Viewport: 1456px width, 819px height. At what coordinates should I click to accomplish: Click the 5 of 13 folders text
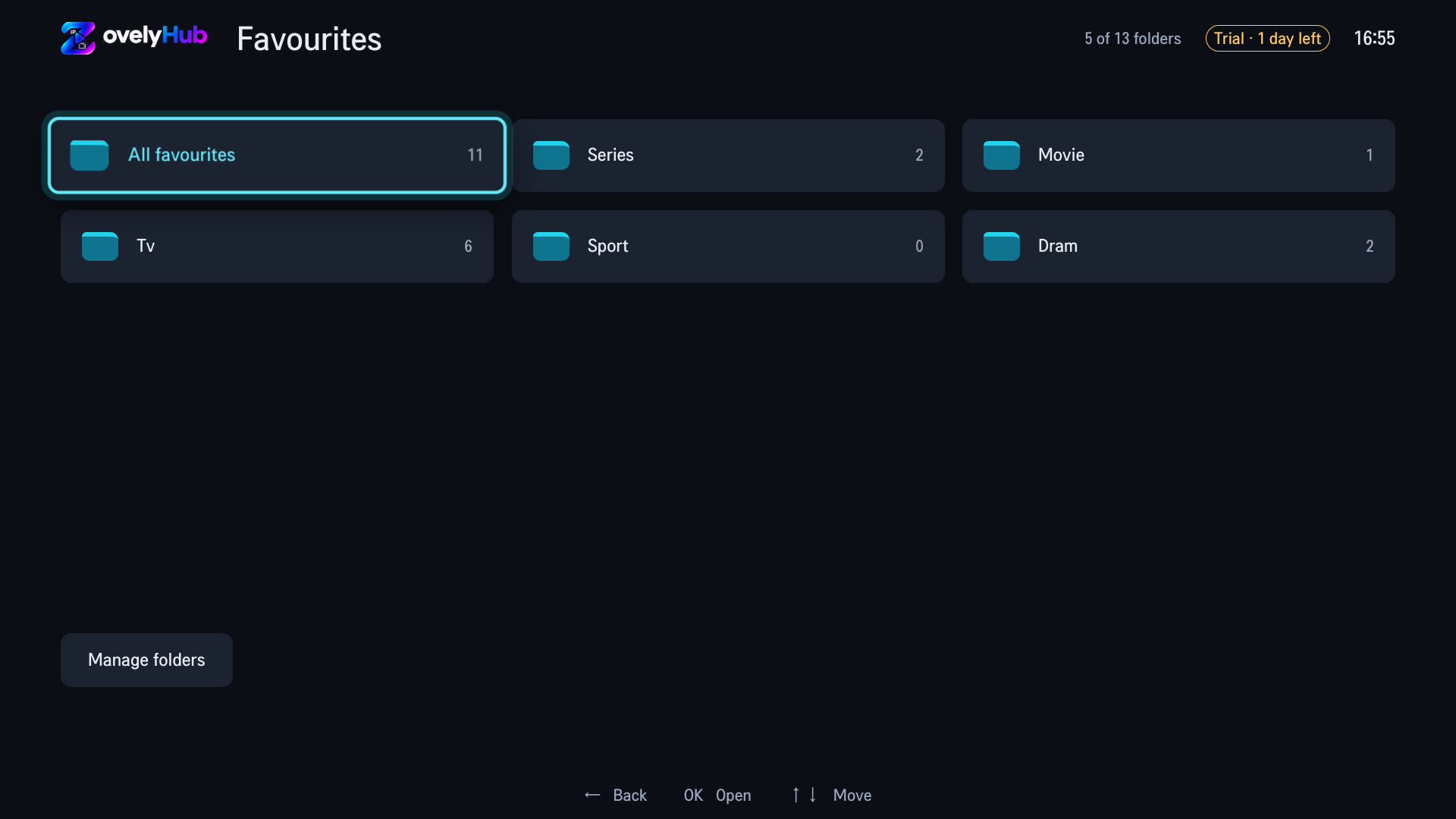(x=1132, y=39)
